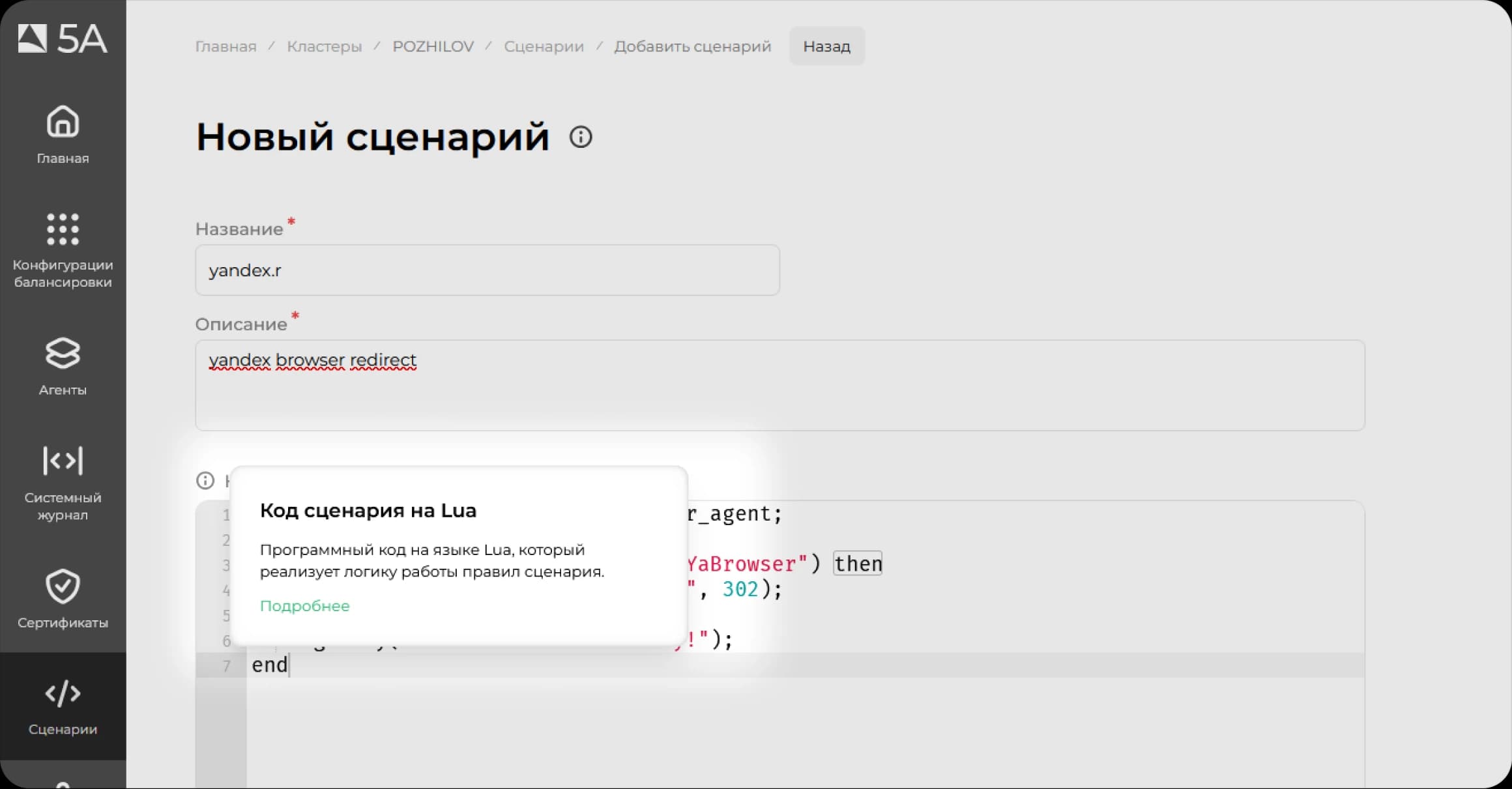Open Сертификаты via the shield icon
Screen dimensions: 1512x789
(63, 586)
